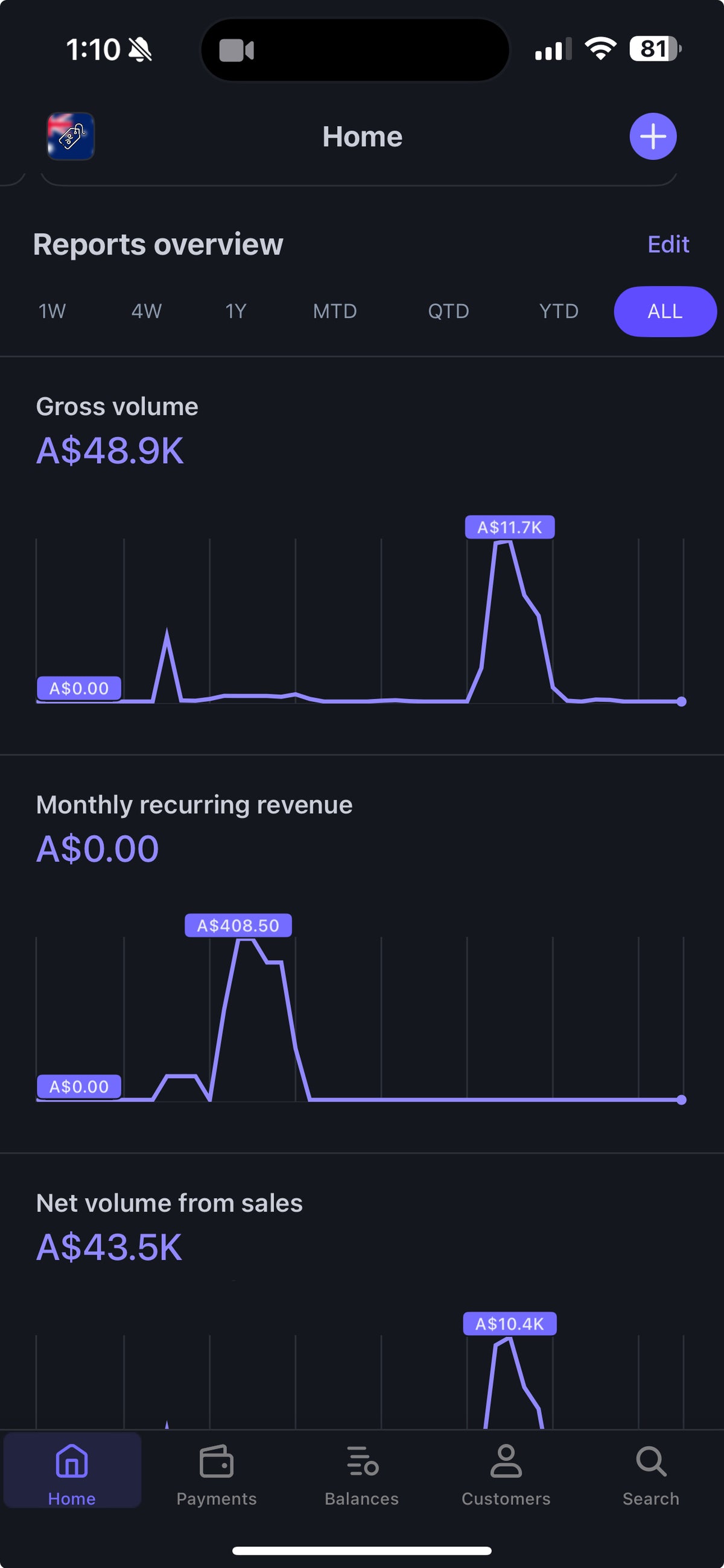Tap the A$408.50 recurring revenue peak
This screenshot has height=1568, width=724.
coord(238,925)
